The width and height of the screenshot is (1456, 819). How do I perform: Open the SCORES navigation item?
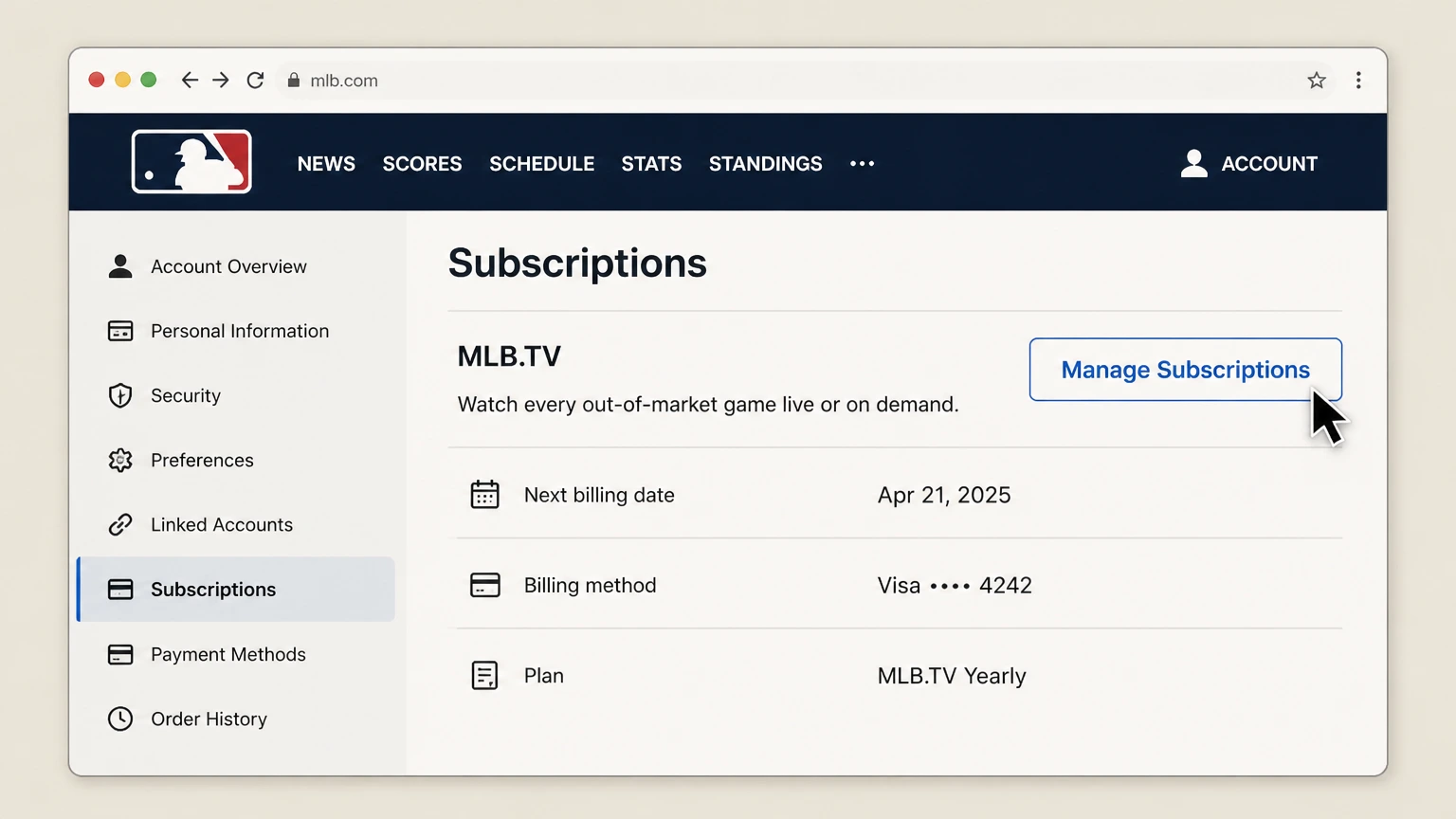click(422, 164)
